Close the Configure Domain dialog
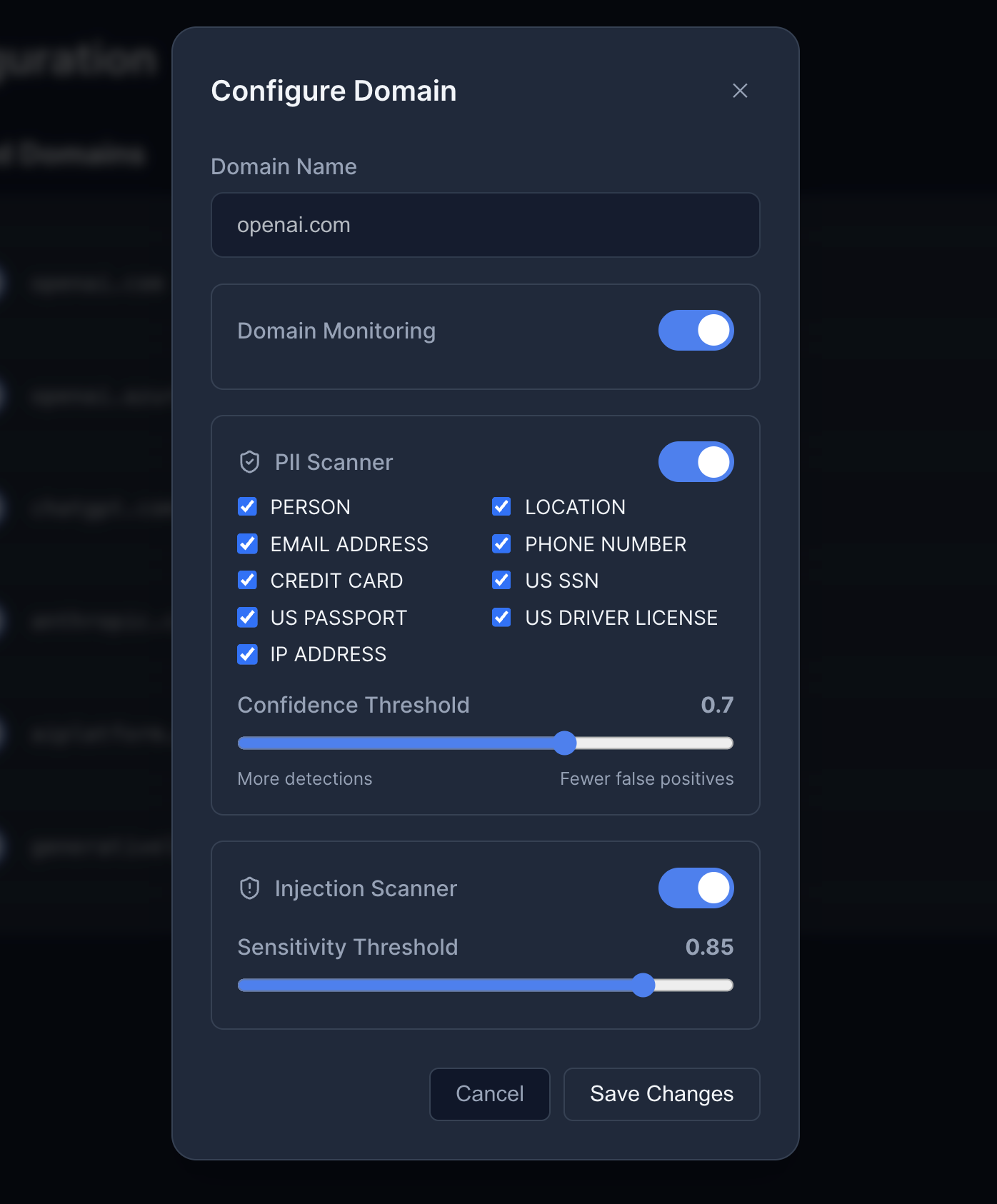This screenshot has height=1204, width=997. click(740, 91)
